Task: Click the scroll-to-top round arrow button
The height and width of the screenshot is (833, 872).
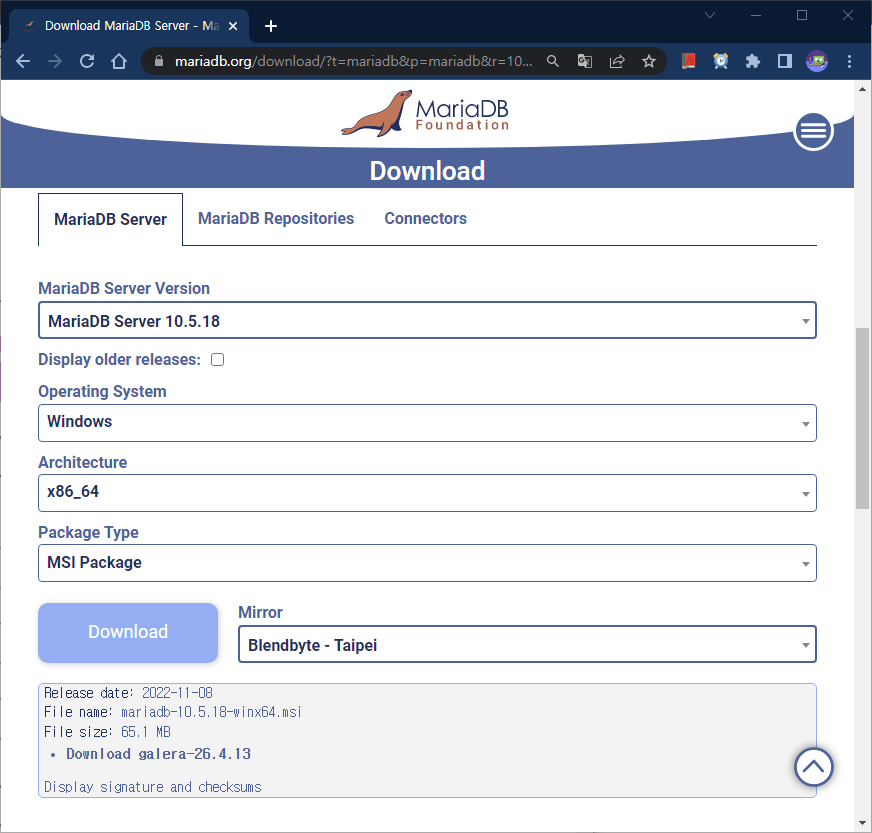Action: point(813,767)
